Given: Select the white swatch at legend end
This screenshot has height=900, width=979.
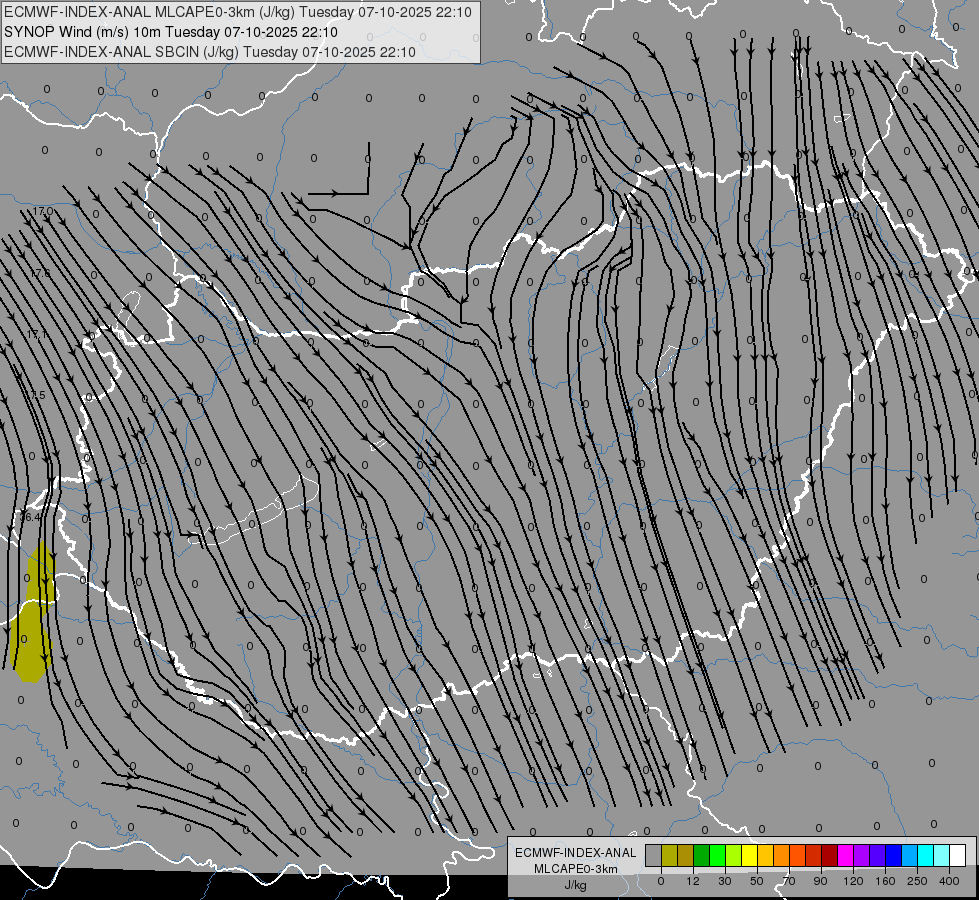Looking at the screenshot, I should (x=958, y=855).
